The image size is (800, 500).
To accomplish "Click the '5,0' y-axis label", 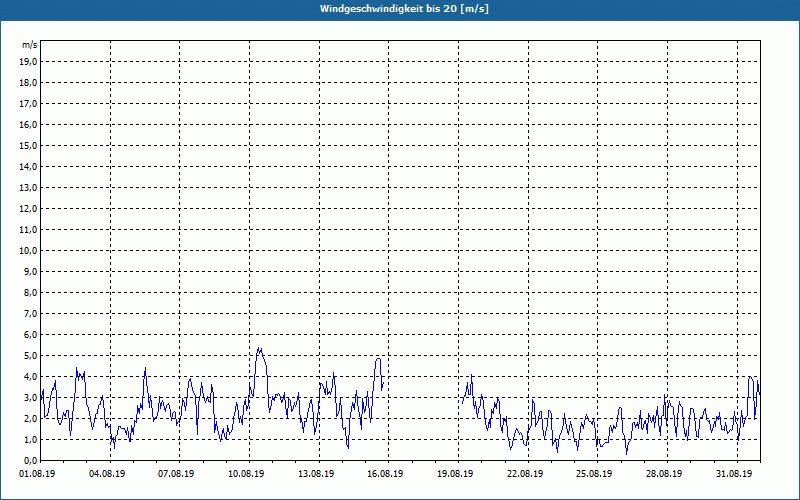I will pos(31,356).
